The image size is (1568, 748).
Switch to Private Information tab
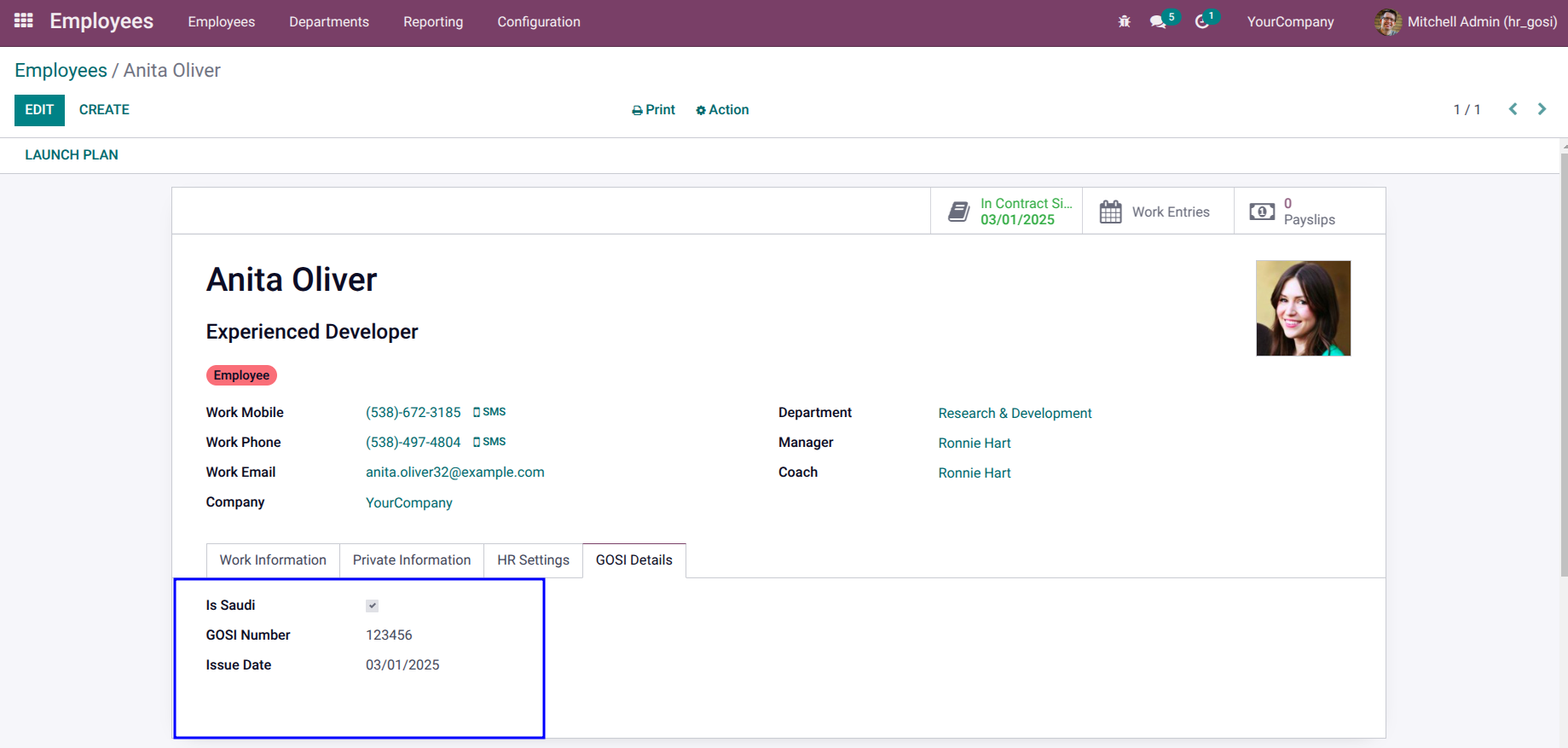412,560
